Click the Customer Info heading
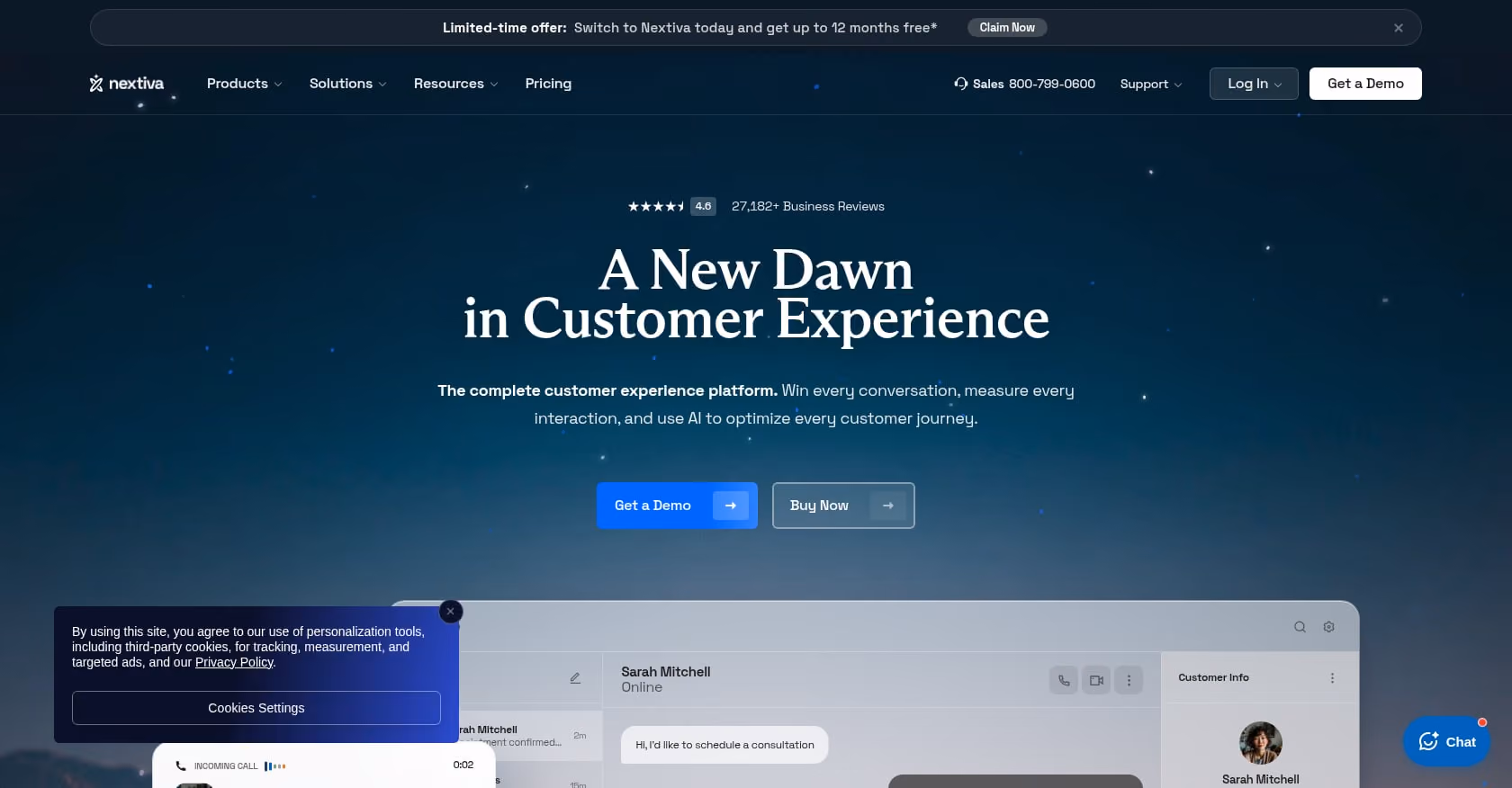The image size is (1512, 788). pos(1213,677)
